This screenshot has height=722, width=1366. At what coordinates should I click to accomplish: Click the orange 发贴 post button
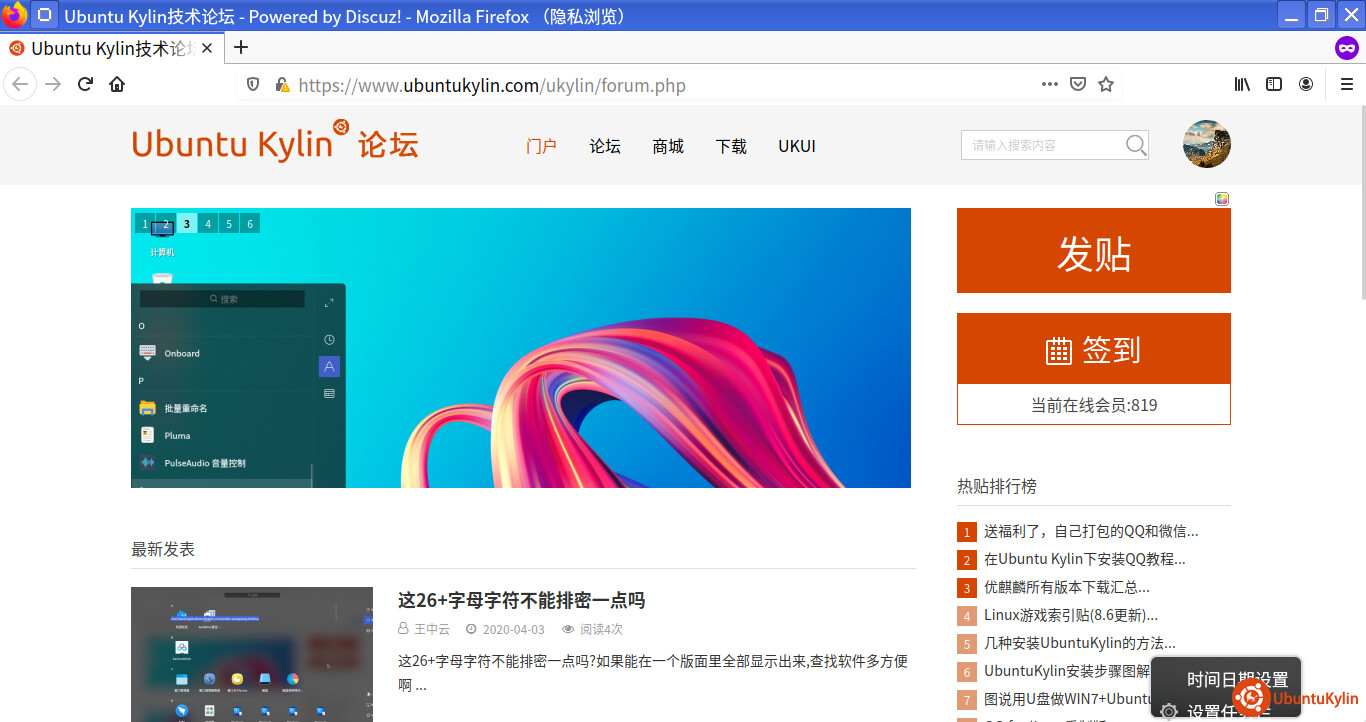coord(1093,251)
